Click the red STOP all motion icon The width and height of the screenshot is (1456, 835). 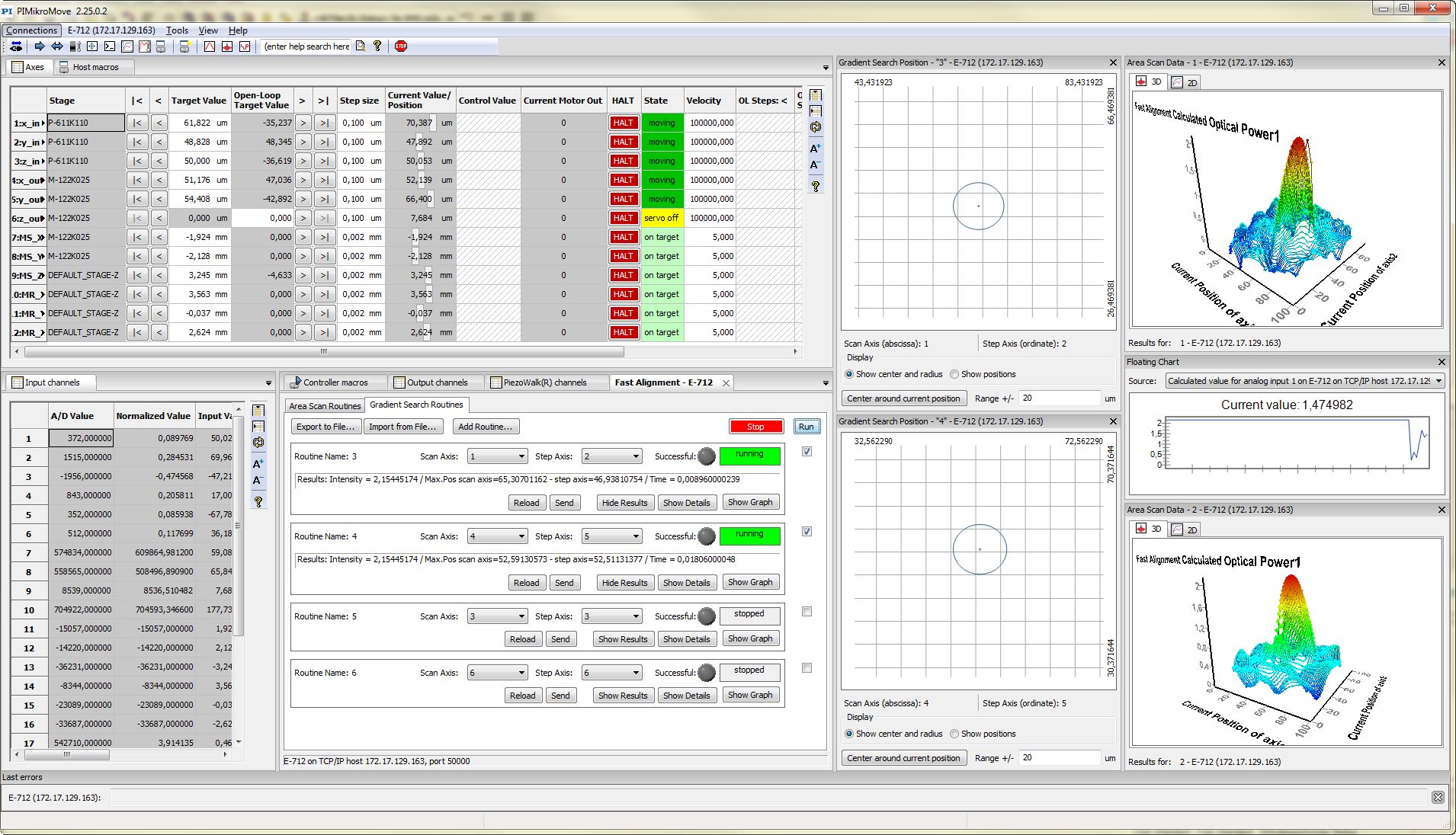[402, 46]
